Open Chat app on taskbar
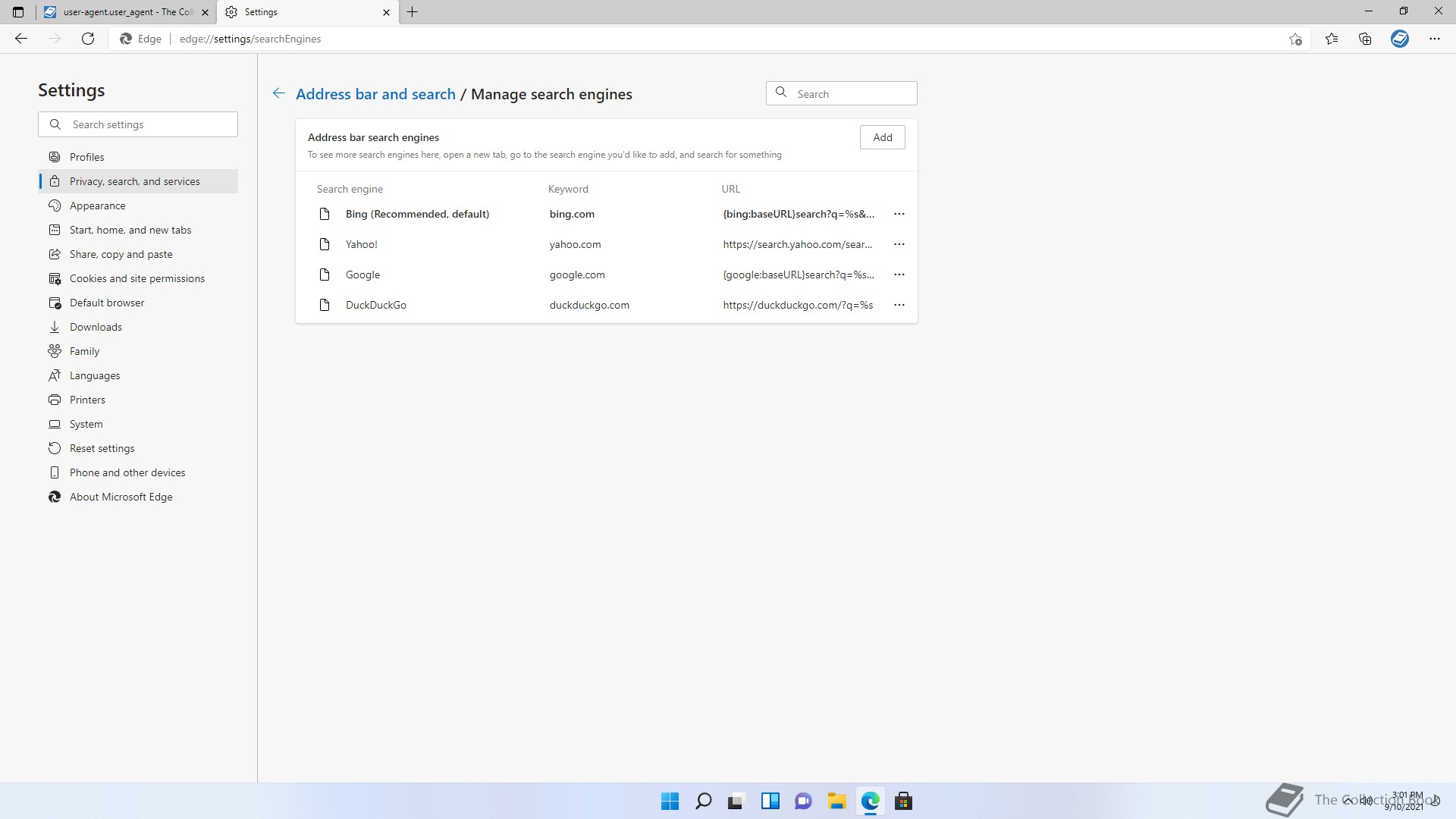The image size is (1456, 819). click(803, 801)
